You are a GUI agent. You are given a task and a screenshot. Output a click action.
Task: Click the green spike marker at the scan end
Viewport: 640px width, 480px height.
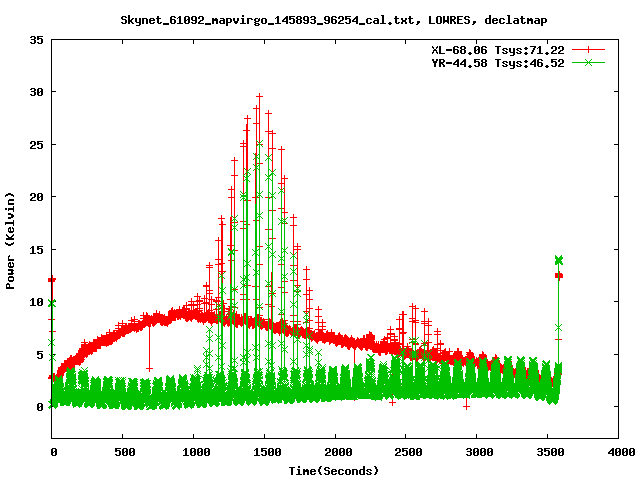pos(559,260)
